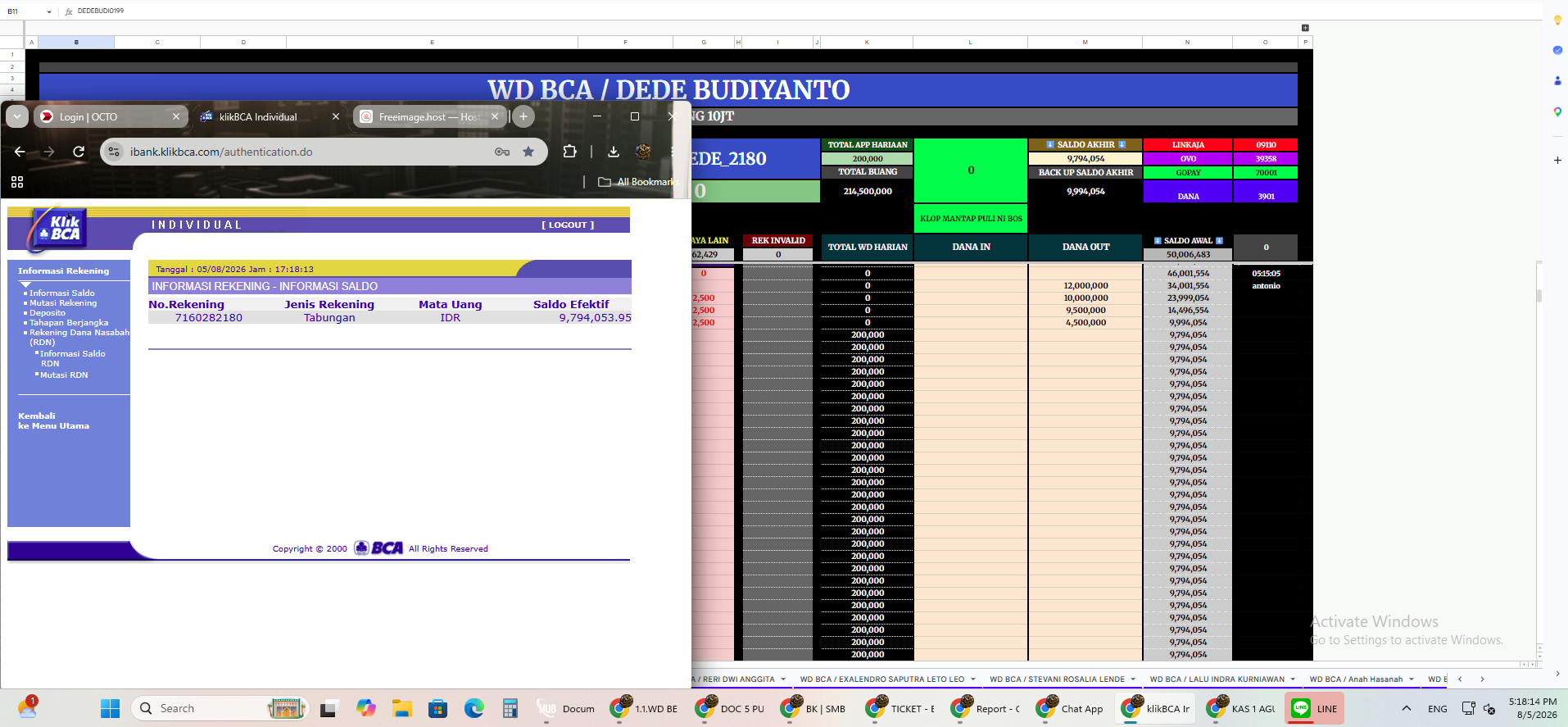The height and width of the screenshot is (727, 1568).
Task: Open the All Bookmarks folder
Action: click(637, 182)
